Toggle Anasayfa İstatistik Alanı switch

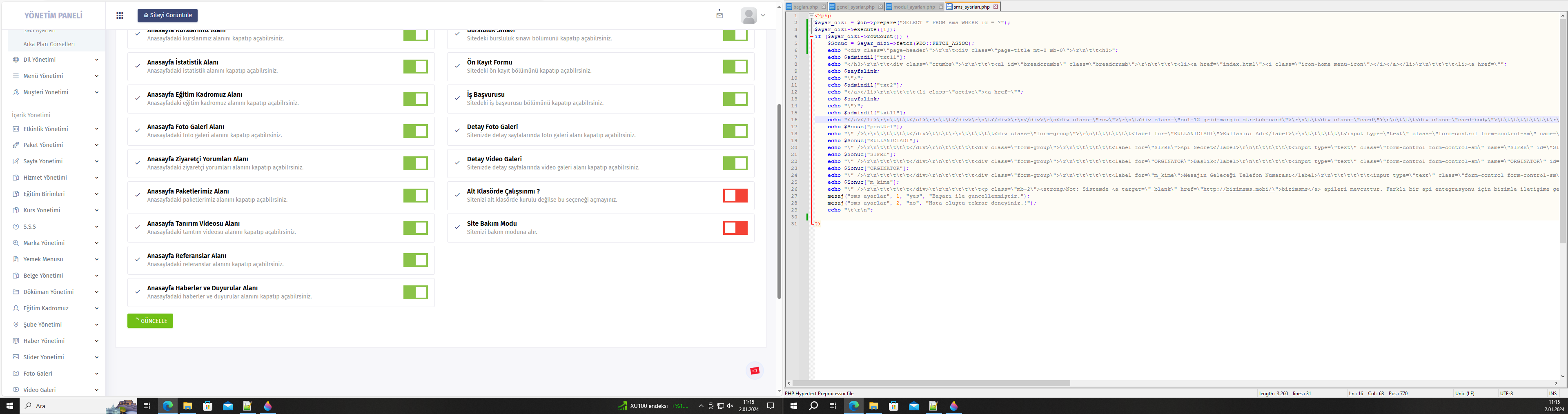pos(415,67)
